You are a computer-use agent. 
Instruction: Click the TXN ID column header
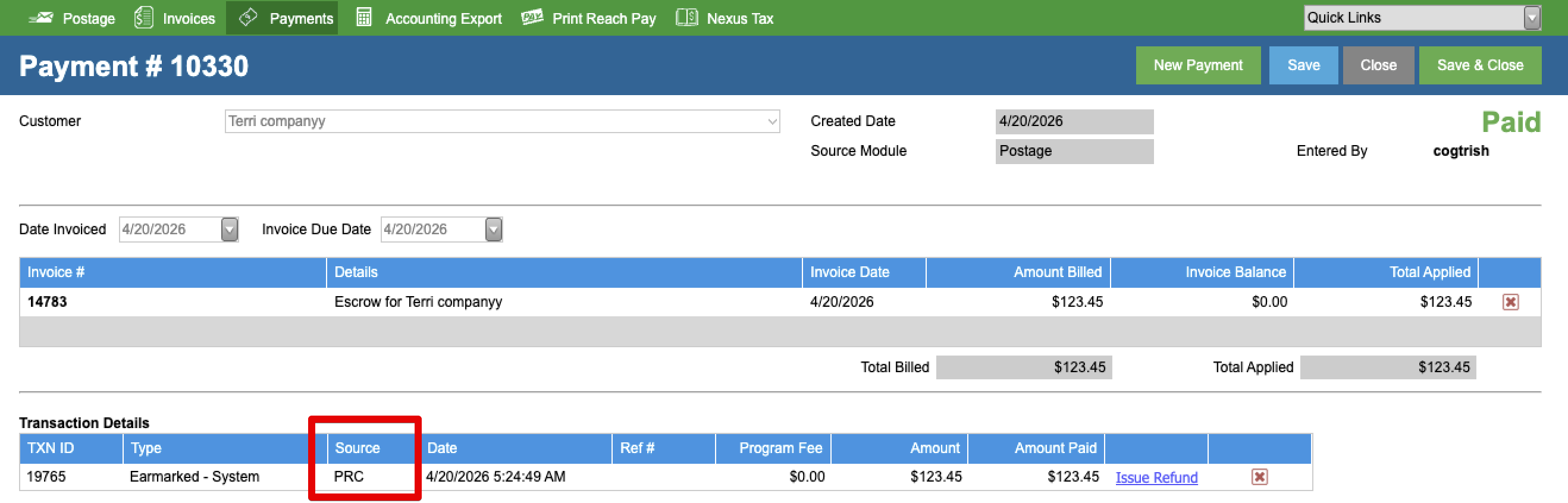pos(71,448)
